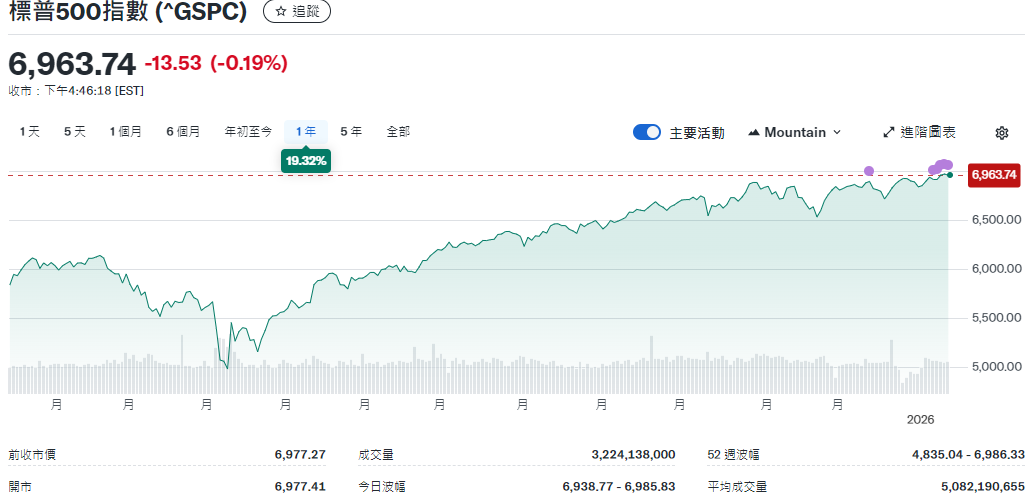Select the 6個月 range tab

click(183, 132)
